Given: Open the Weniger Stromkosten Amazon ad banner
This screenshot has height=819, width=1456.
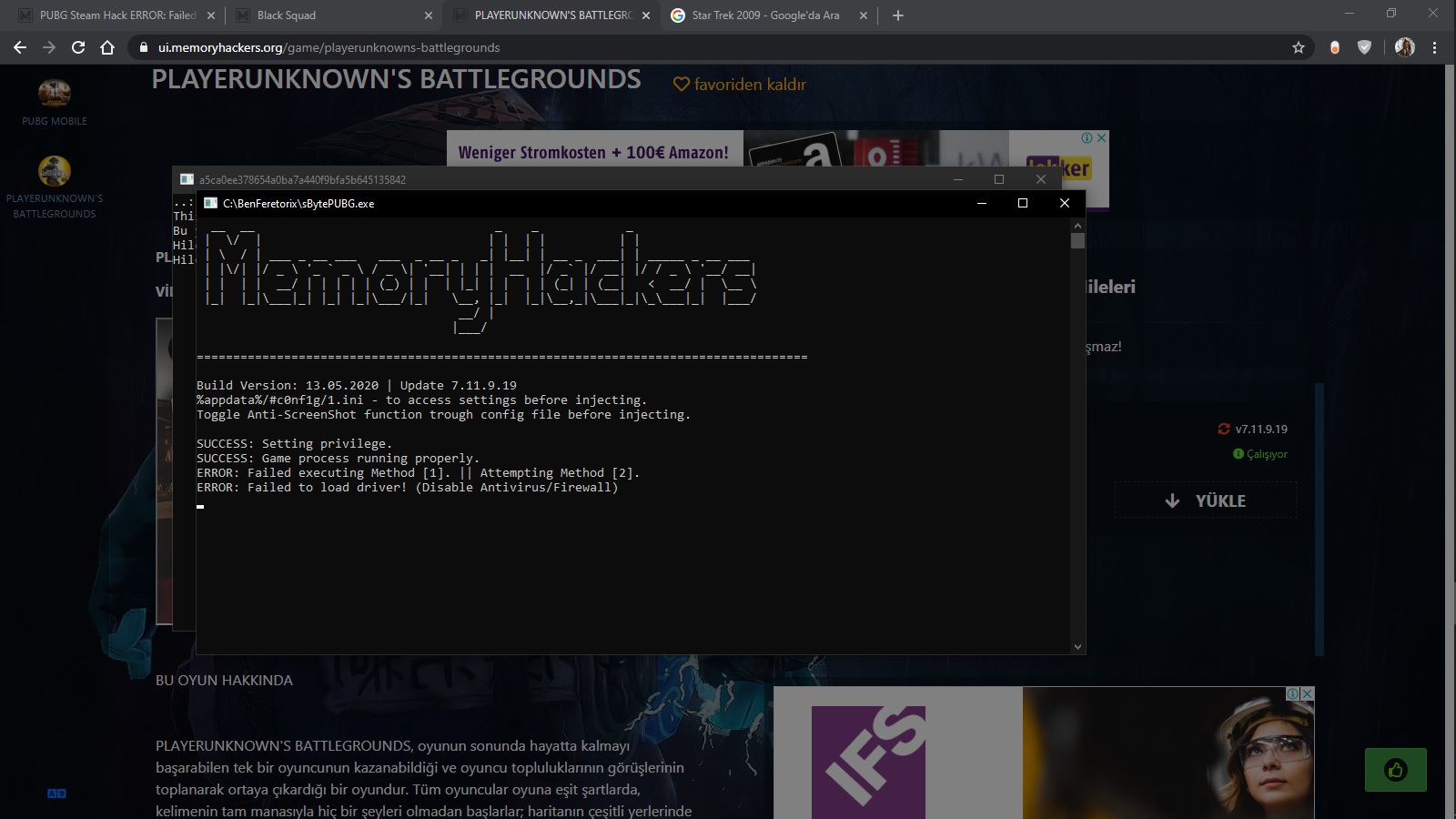Looking at the screenshot, I should point(594,152).
